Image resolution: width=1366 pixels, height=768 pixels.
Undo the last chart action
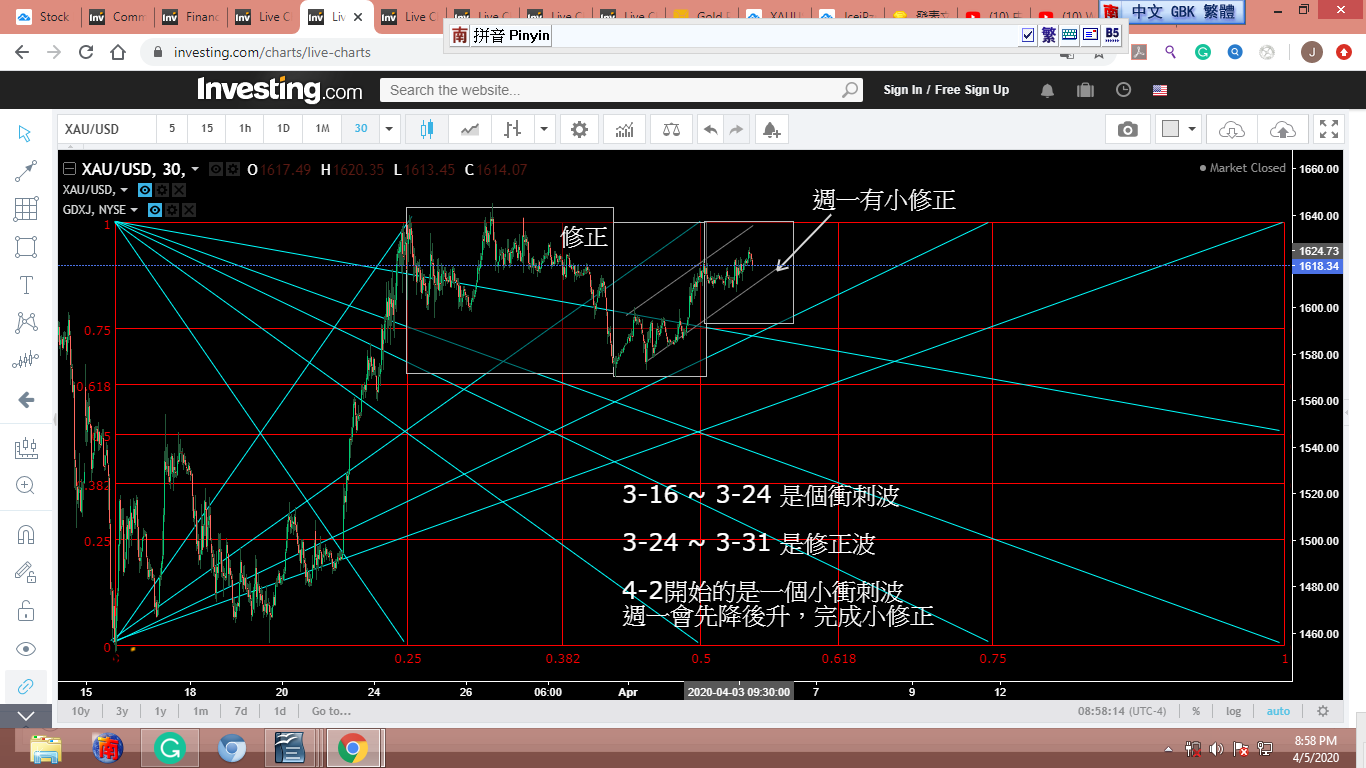(710, 129)
